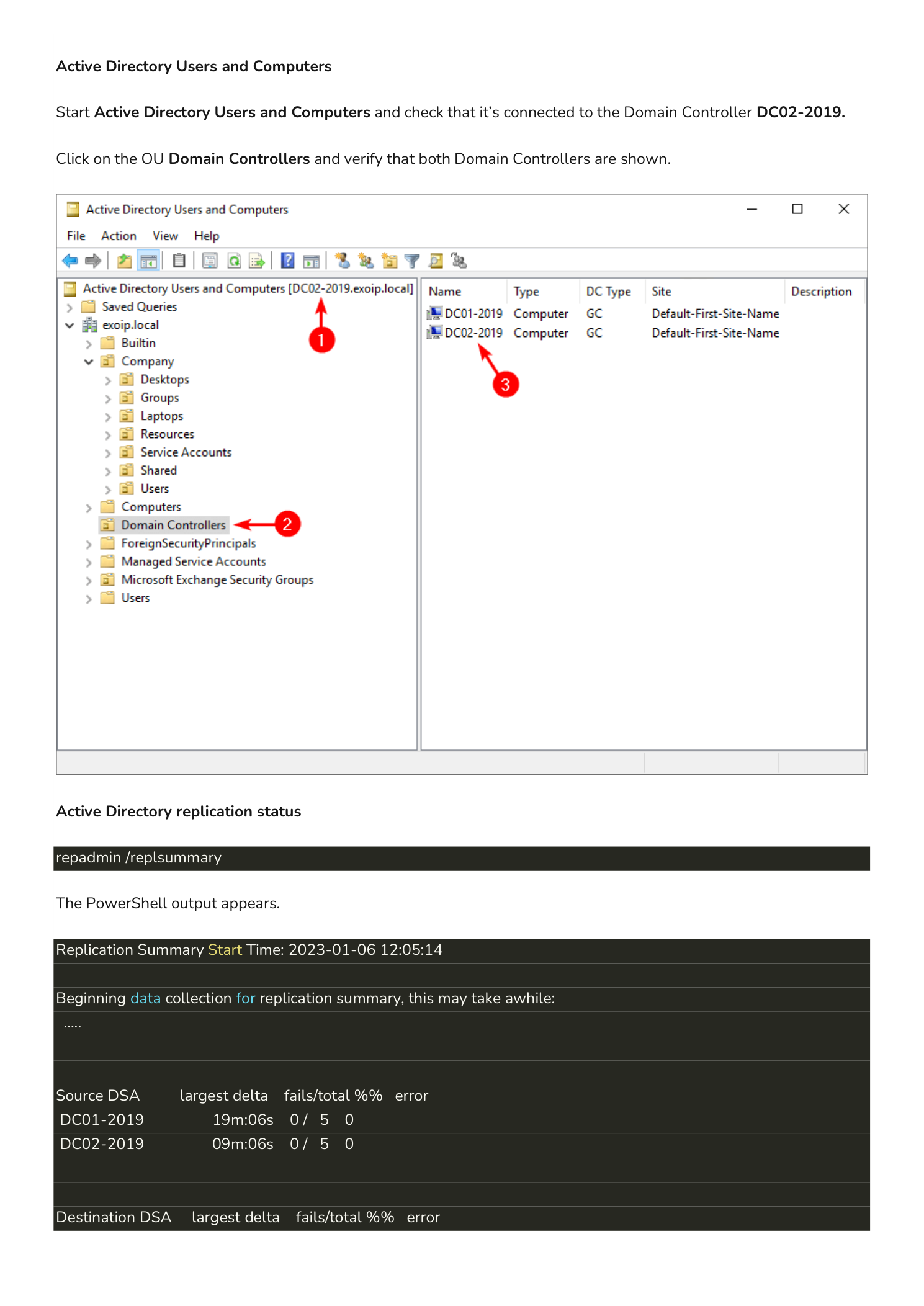Click the Export List toolbar icon
The width and height of the screenshot is (924, 1306).
(256, 261)
